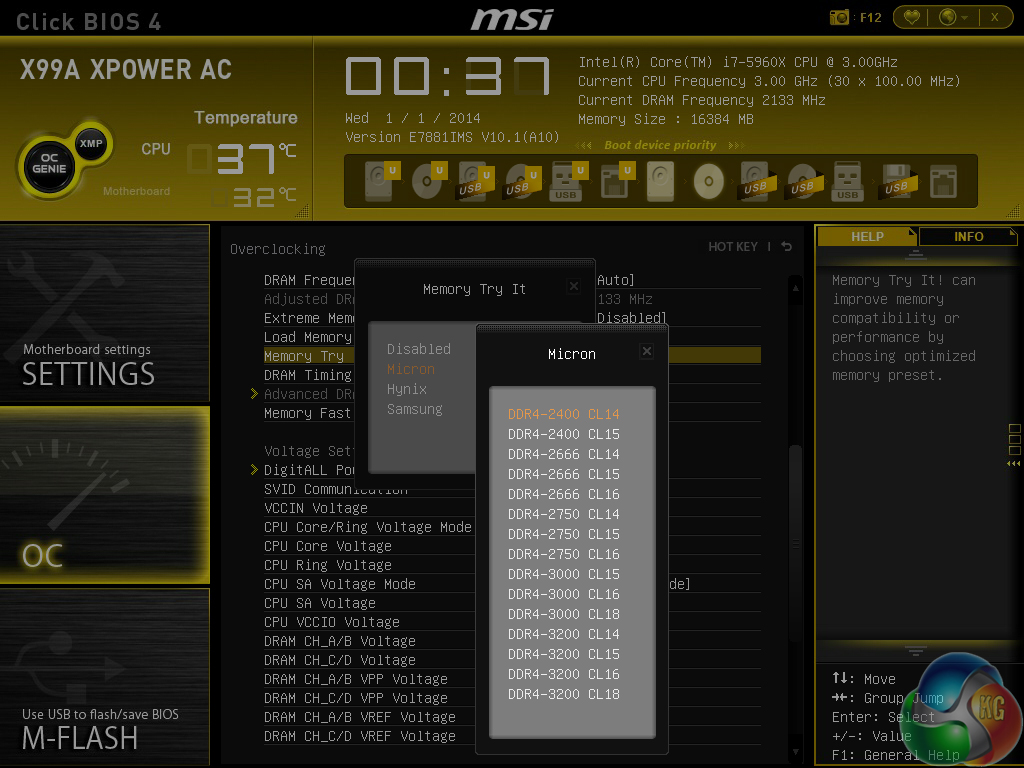Open the language dropdown arrow beside globe
1024x768 pixels.
[965, 18]
